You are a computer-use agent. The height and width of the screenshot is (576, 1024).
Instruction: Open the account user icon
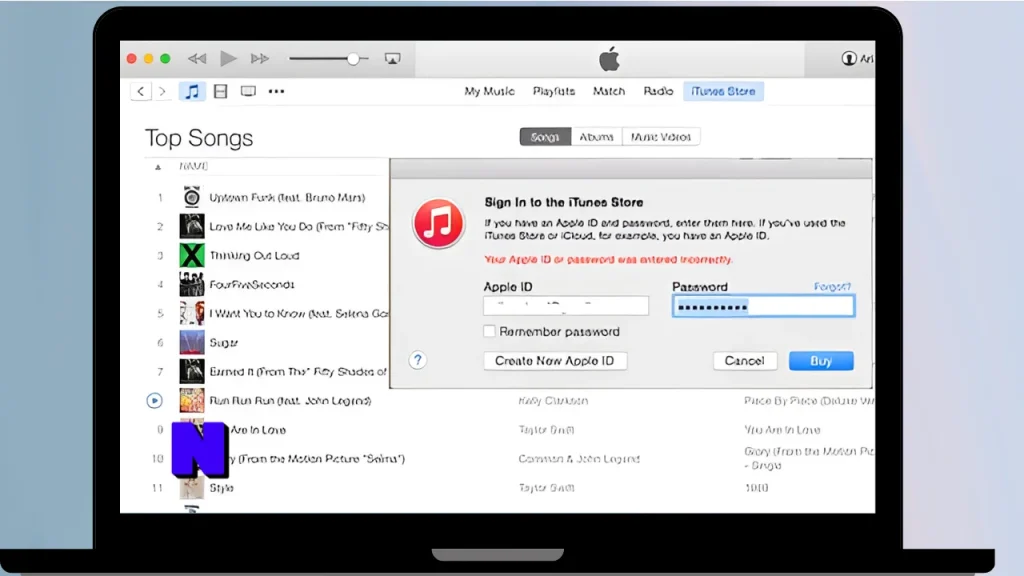(x=849, y=59)
